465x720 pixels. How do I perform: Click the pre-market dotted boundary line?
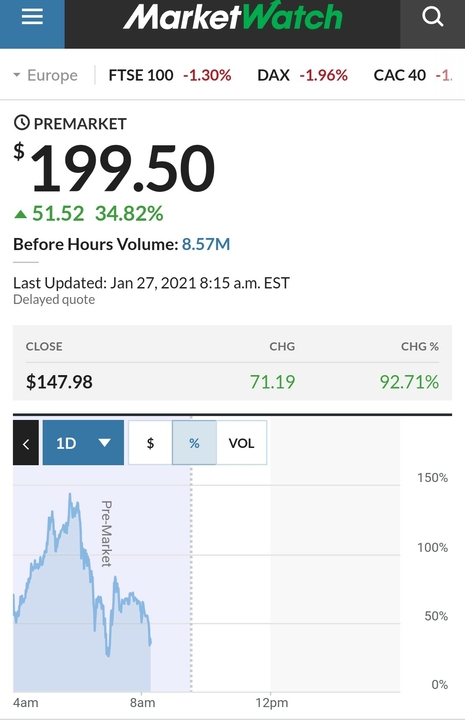click(191, 553)
